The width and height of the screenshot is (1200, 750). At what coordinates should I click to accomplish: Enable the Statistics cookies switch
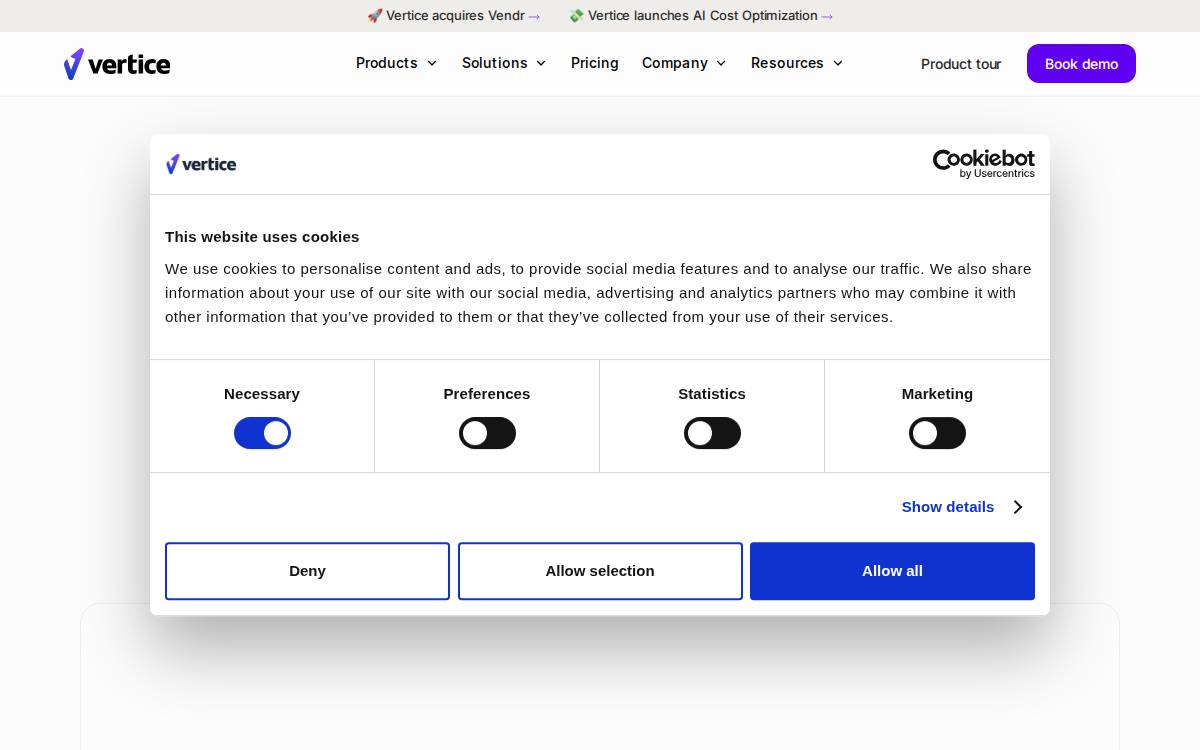click(712, 433)
